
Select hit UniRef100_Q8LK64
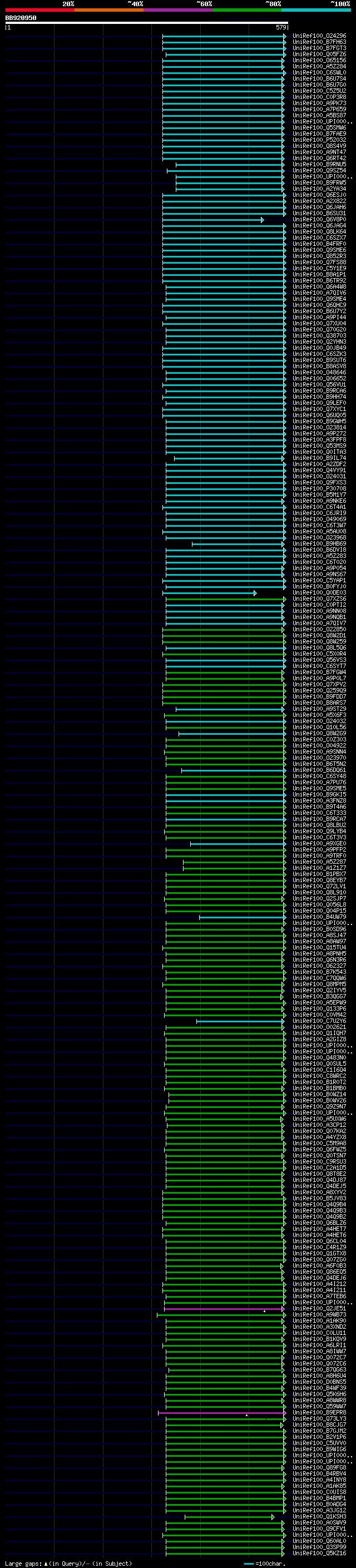click(x=319, y=231)
